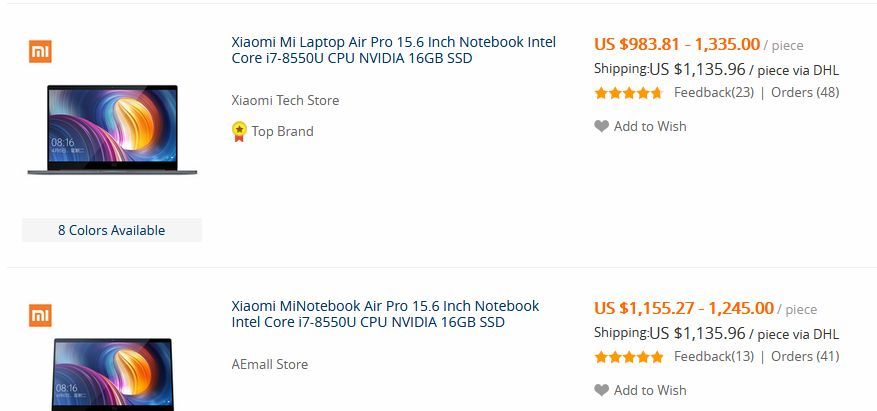
Task: Click the Xiaomi Mi logo on first listing
Action: click(x=40, y=51)
